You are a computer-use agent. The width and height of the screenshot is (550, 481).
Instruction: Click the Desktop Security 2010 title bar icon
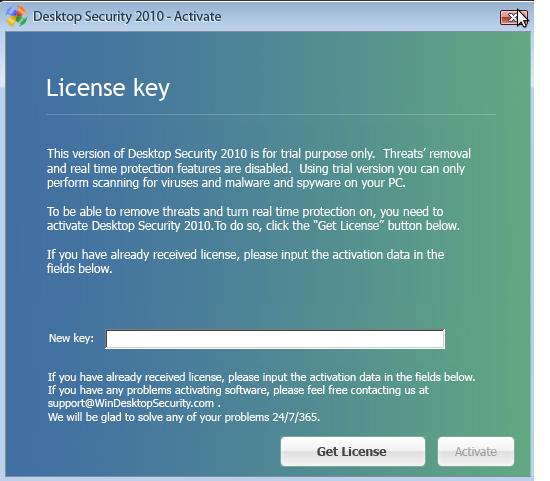[x=16, y=16]
